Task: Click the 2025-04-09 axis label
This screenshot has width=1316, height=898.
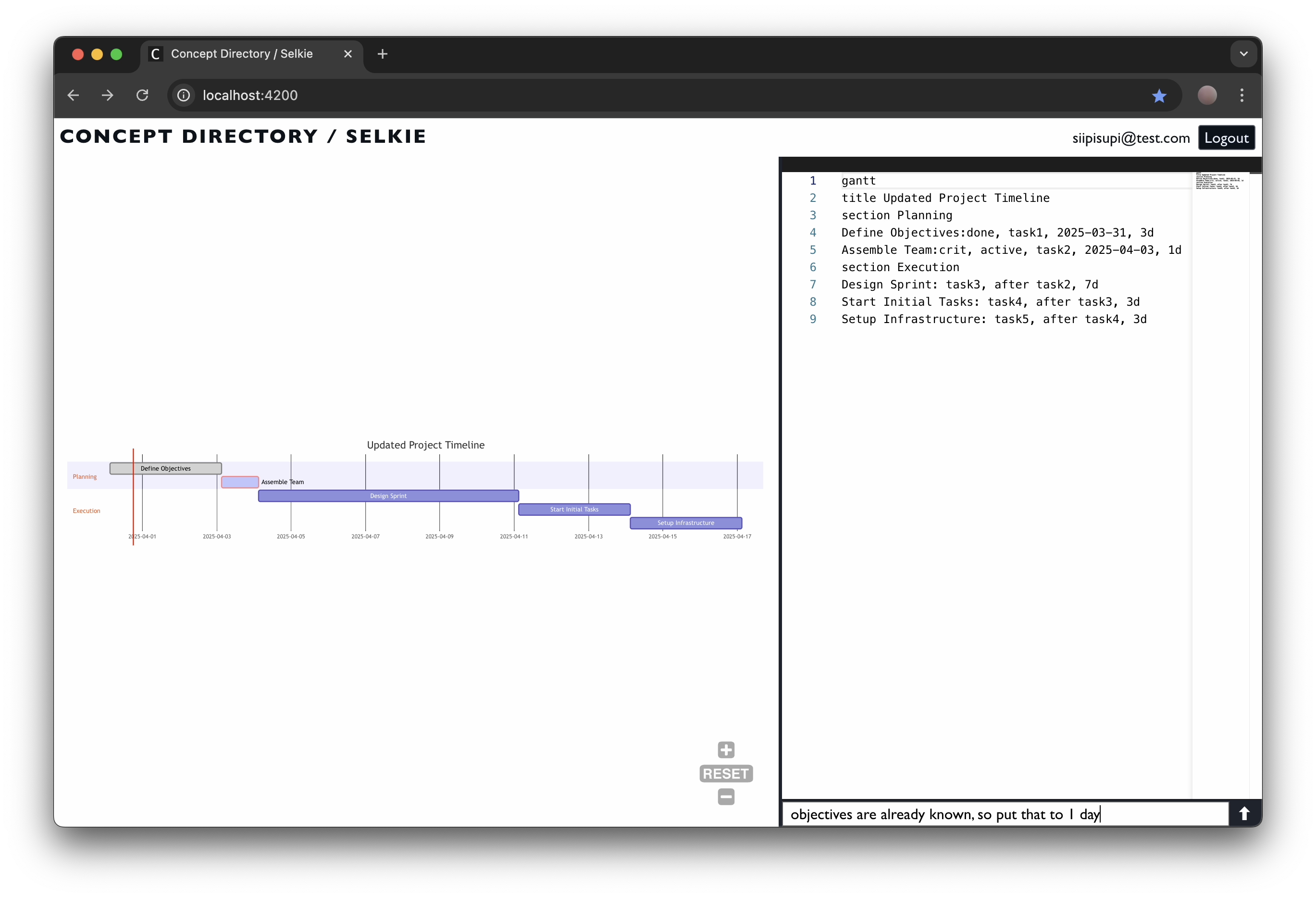Action: (439, 536)
